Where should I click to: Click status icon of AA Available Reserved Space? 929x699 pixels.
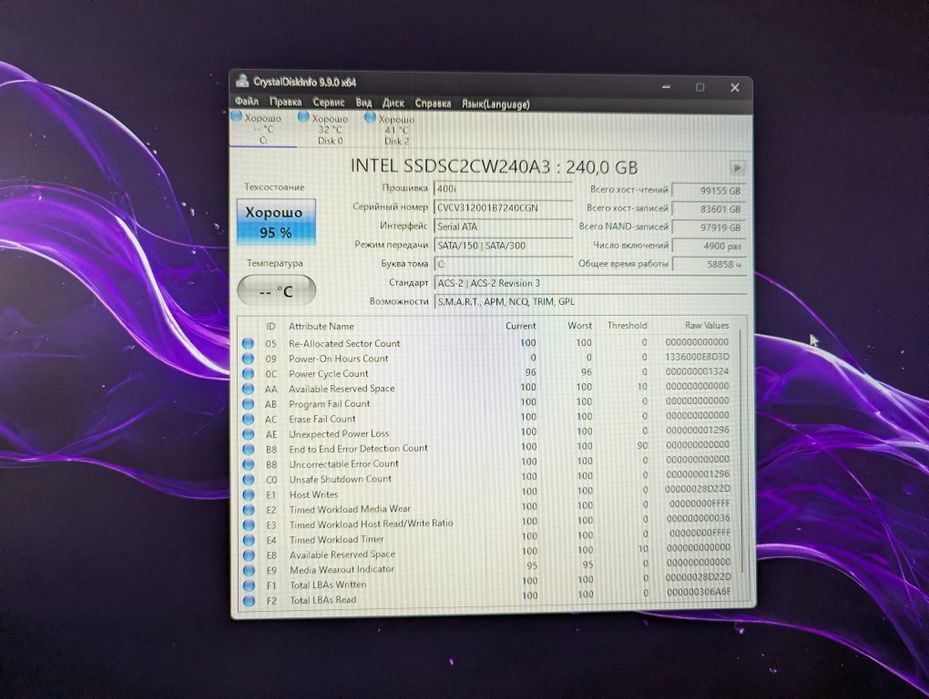pos(248,389)
